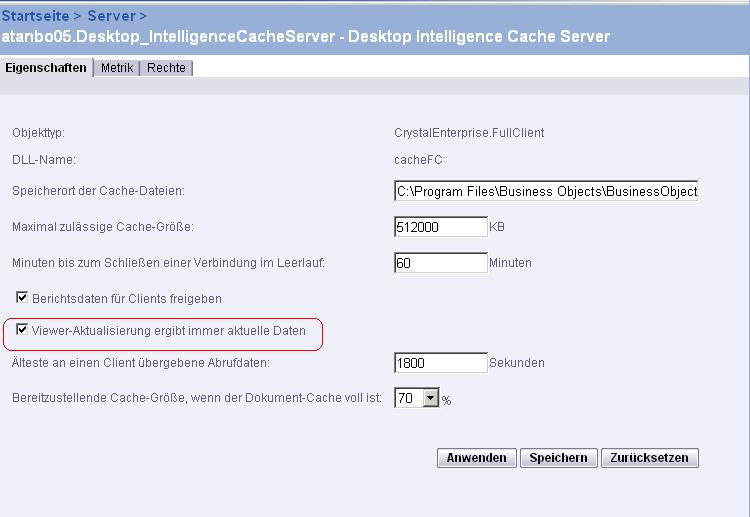Viewport: 750px width, 517px height.
Task: Click the Maximal zulässige Cache-Größe label
Action: tap(103, 227)
